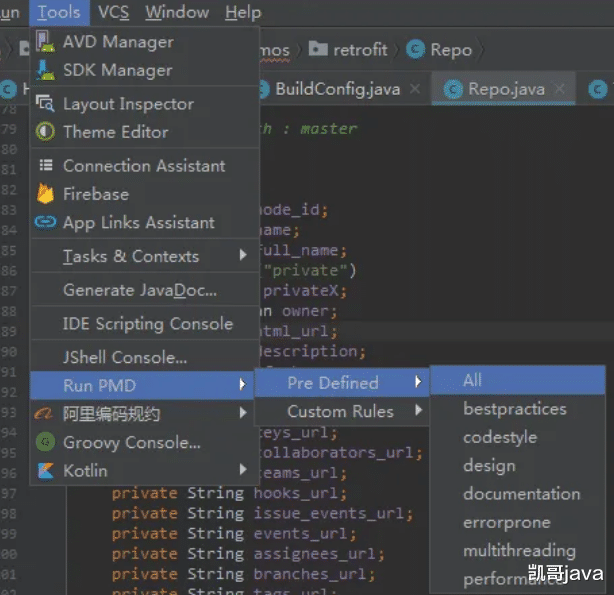Screen dimensions: 614x595
Task: Open Kotlin menu entry
Action: click(144, 470)
